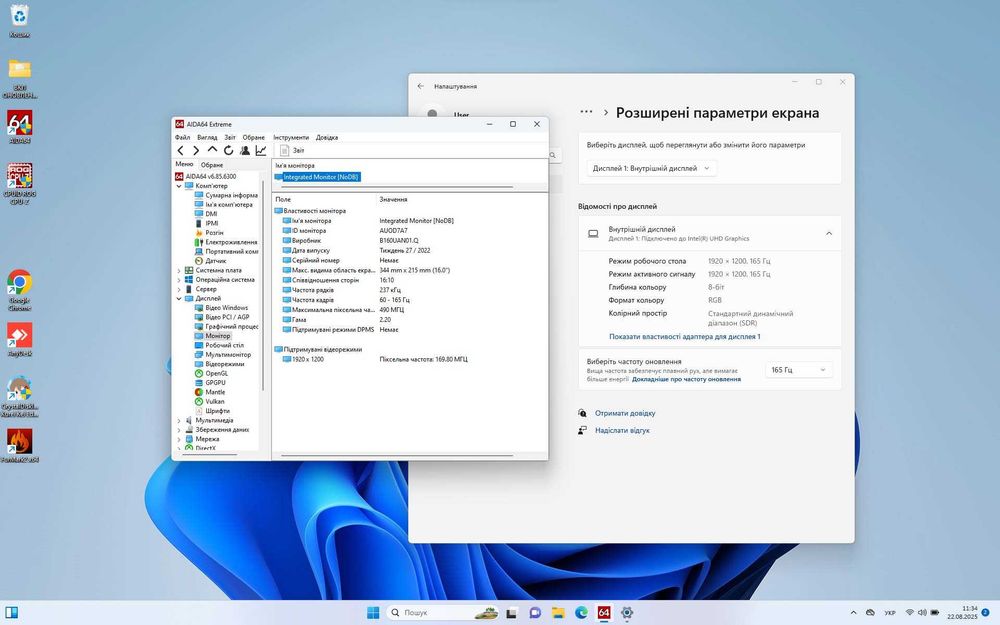The height and width of the screenshot is (625, 1000).
Task: Open the Google Chrome desktop shortcut
Action: (x=20, y=290)
